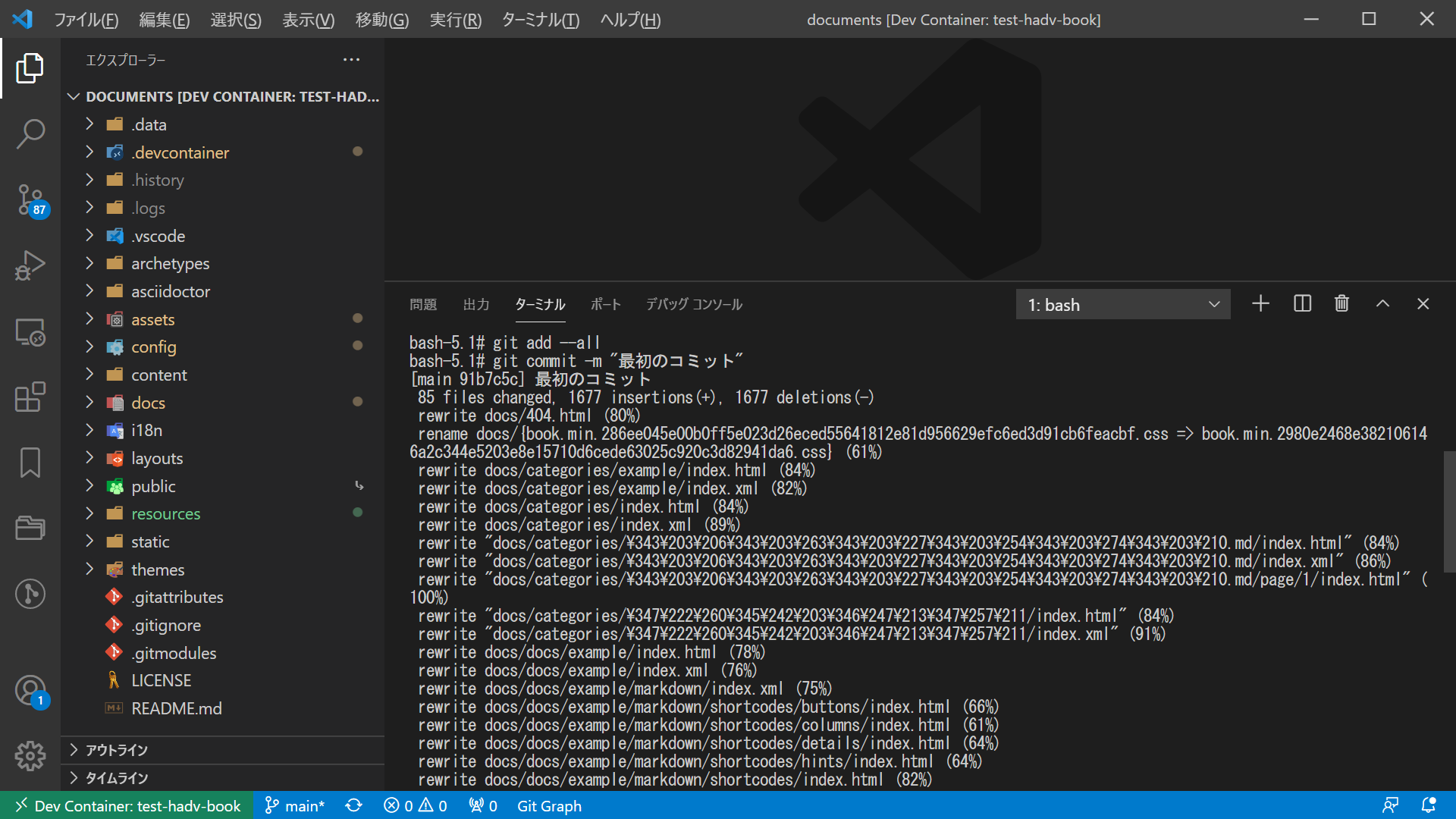Open the ターミナル(T) menu
Viewport: 1456px width, 819px height.
[540, 20]
